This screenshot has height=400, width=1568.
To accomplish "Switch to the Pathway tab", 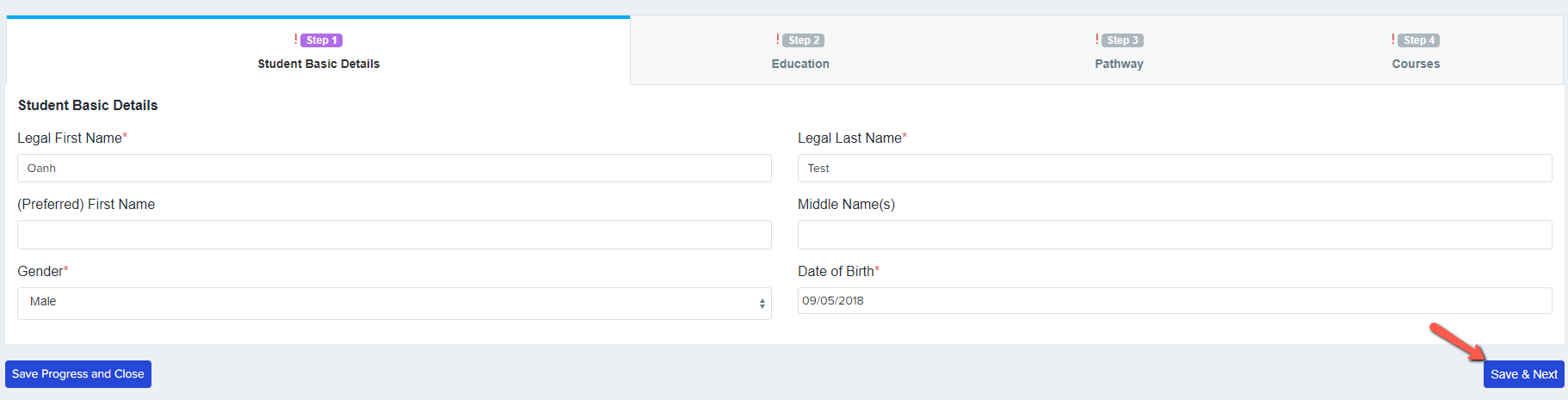I will click(x=1119, y=52).
